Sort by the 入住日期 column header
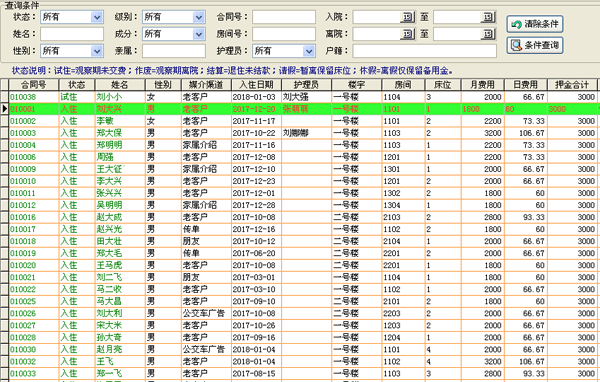The width and height of the screenshot is (600, 382). click(256, 85)
